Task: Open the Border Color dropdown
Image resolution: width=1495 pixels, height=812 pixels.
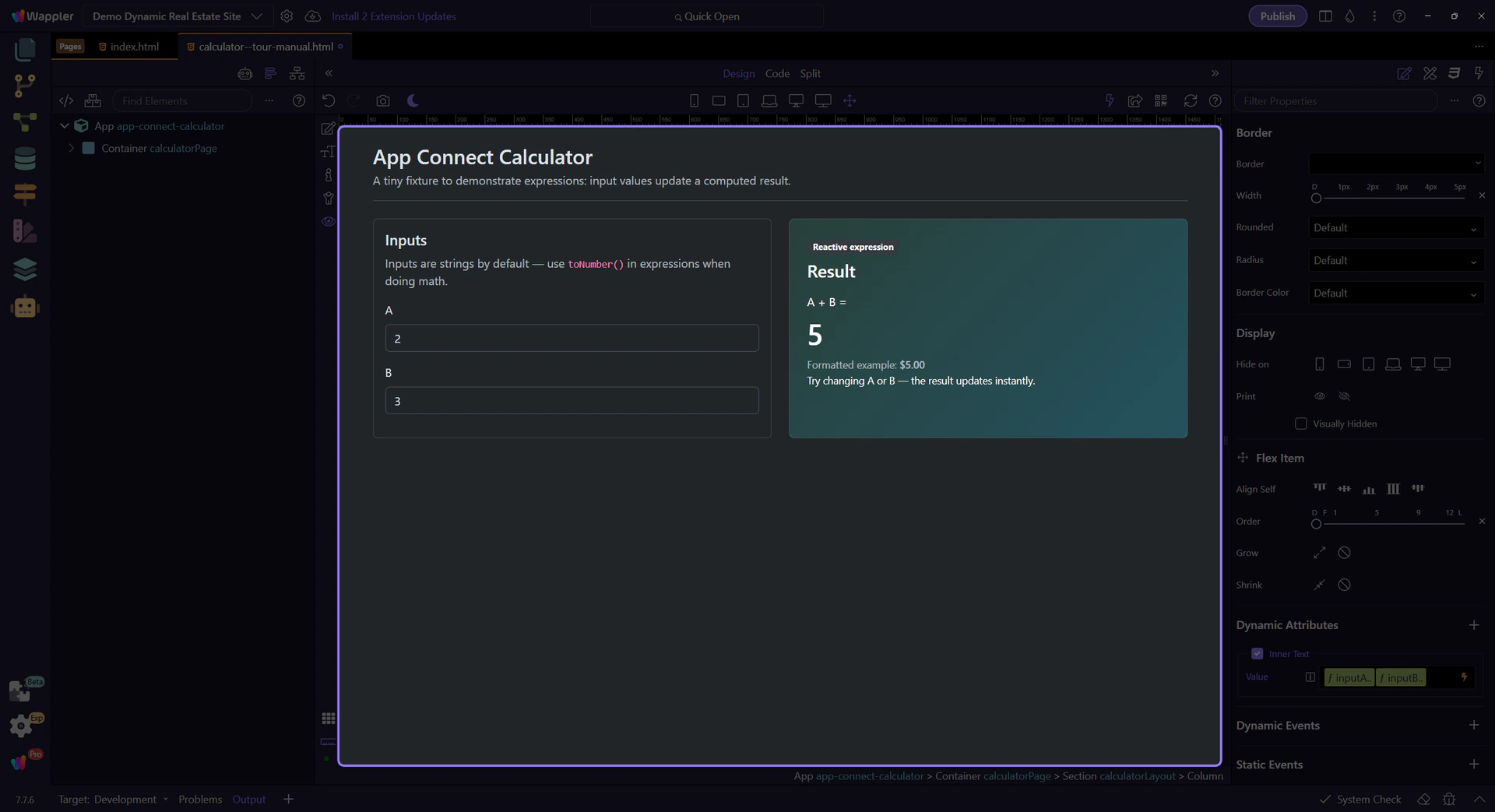Action: coord(1395,294)
